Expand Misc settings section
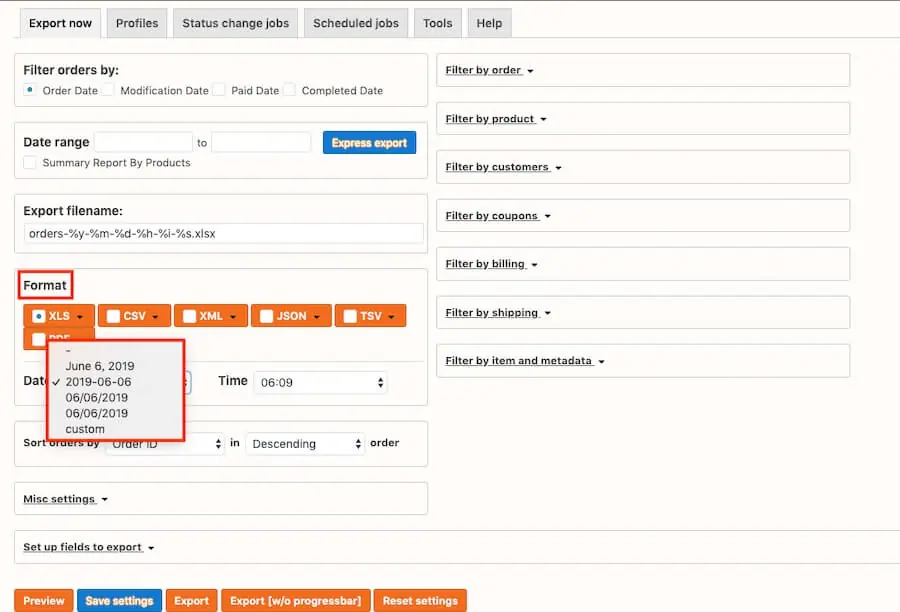 [65, 499]
